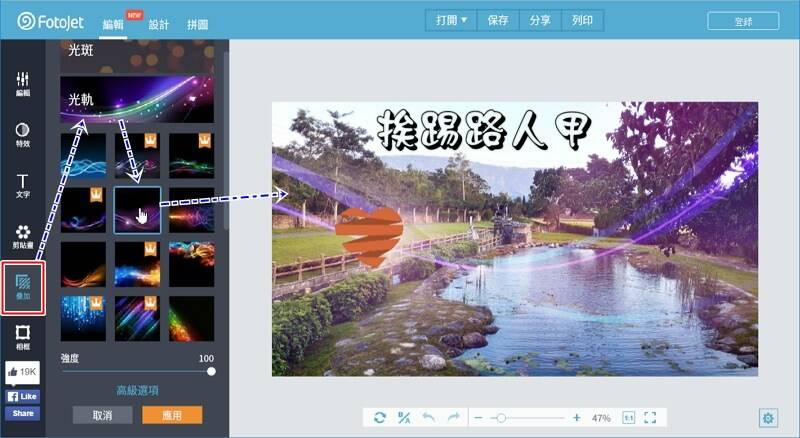Image resolution: width=800 pixels, height=438 pixels.
Task: Click the thumbs-up 19K like counter
Action: click(x=22, y=372)
